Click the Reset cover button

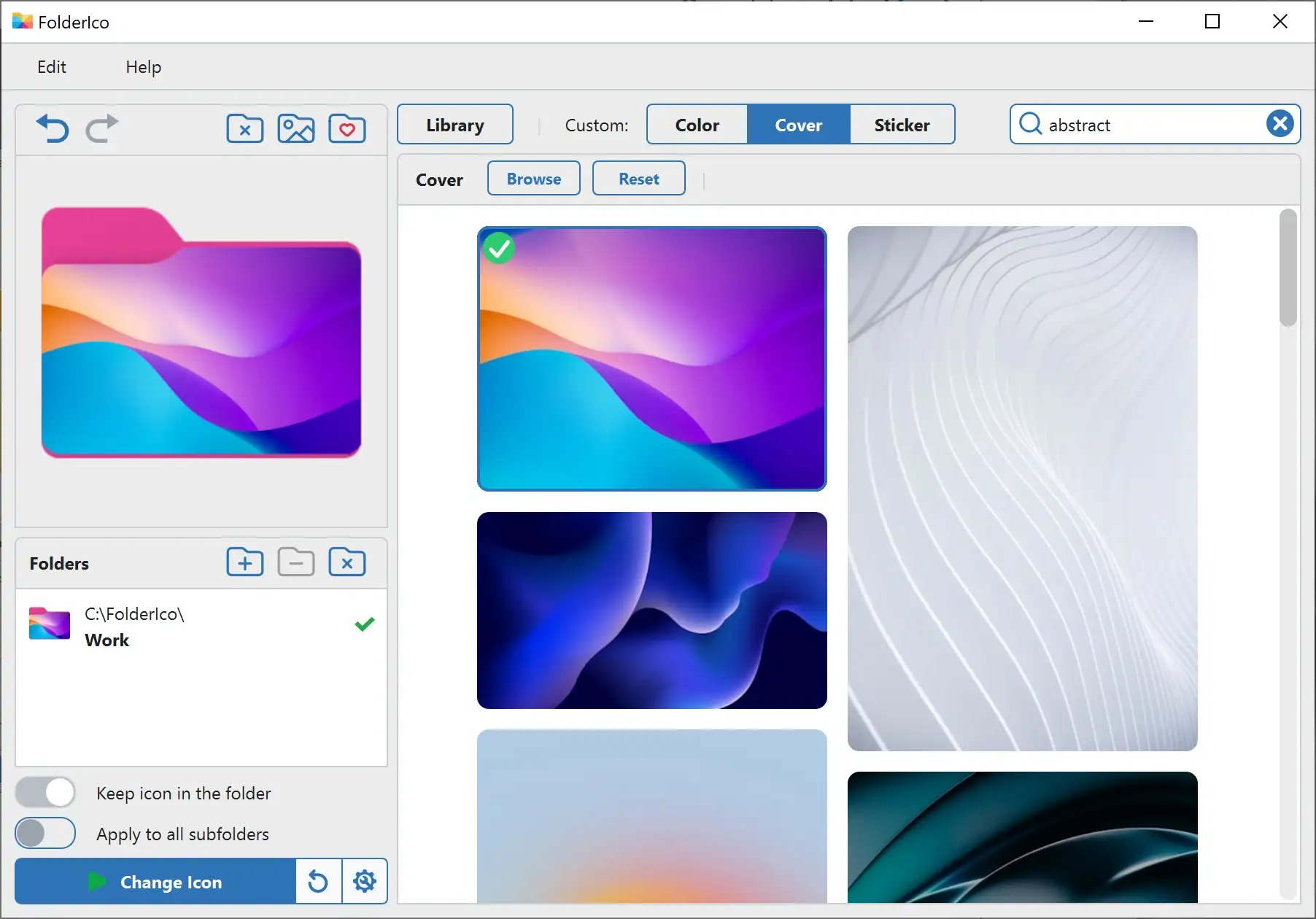click(x=639, y=179)
